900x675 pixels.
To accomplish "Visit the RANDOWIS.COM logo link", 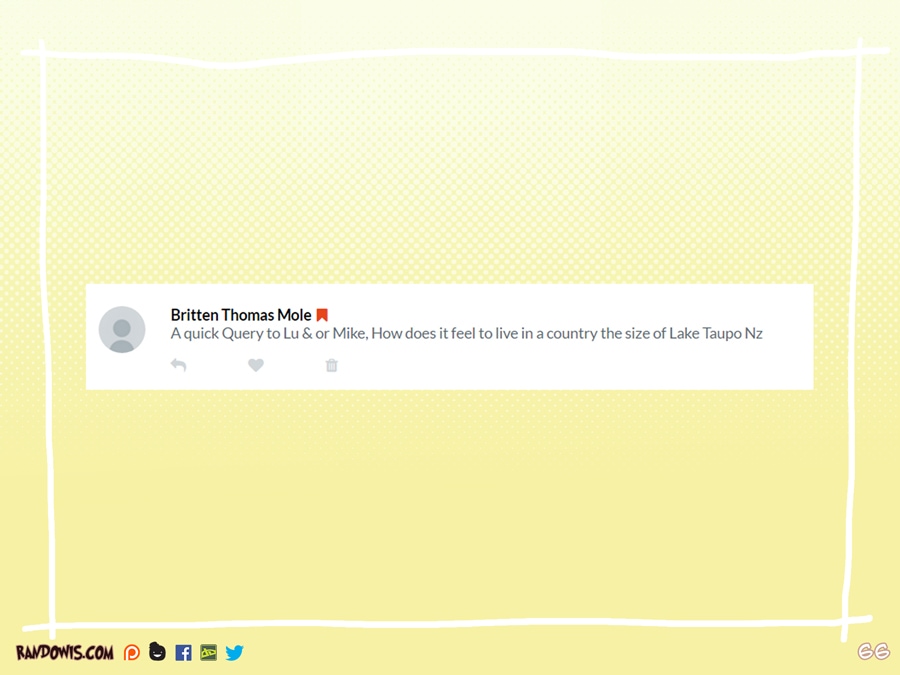I will click(x=64, y=653).
